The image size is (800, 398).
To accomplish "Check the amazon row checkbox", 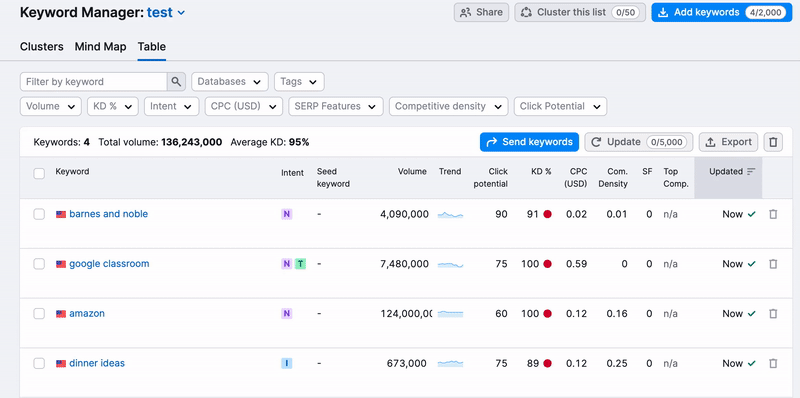I will (39, 313).
